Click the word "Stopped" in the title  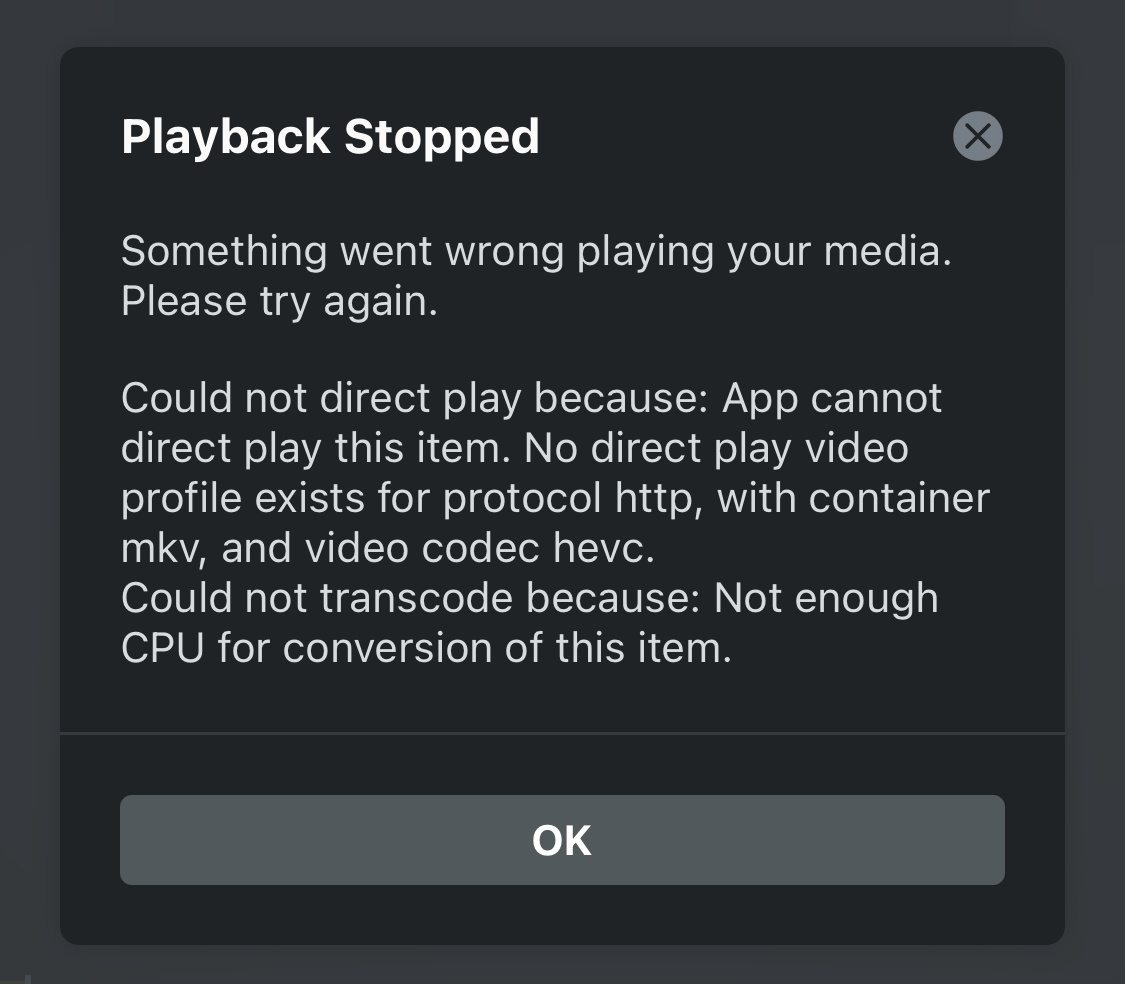[441, 137]
